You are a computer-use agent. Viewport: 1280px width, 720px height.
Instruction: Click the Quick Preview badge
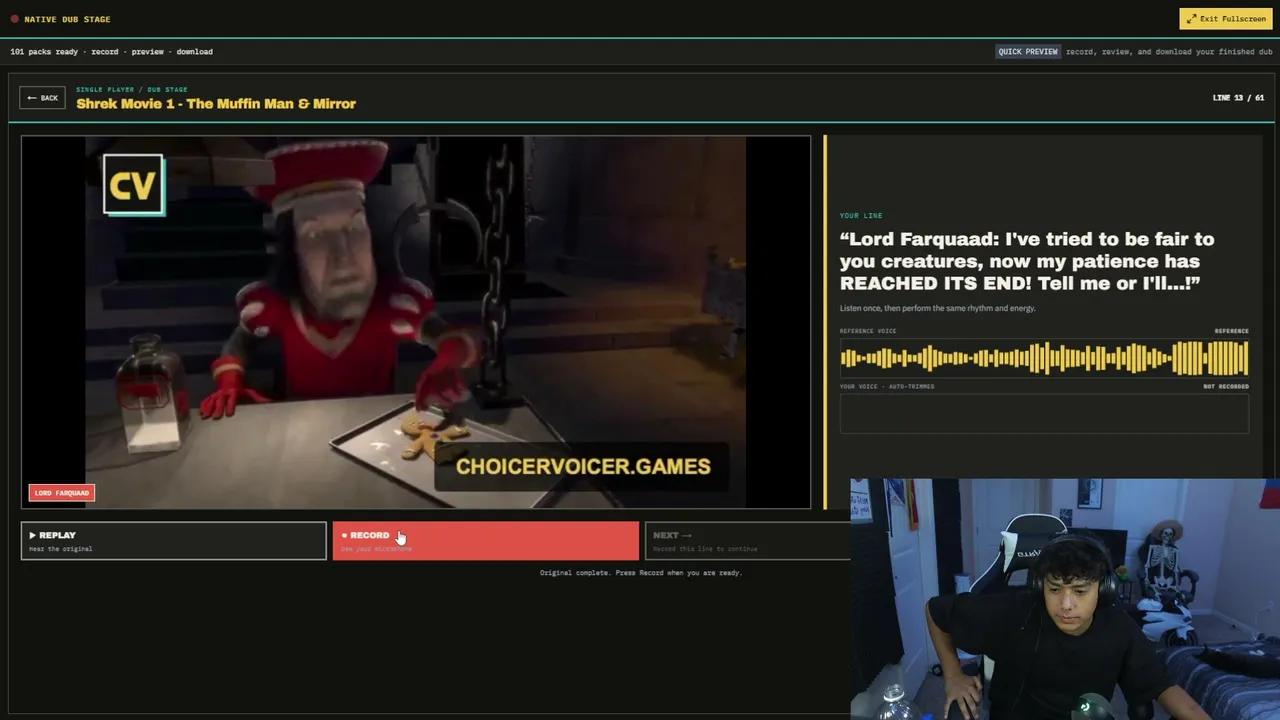[1028, 52]
